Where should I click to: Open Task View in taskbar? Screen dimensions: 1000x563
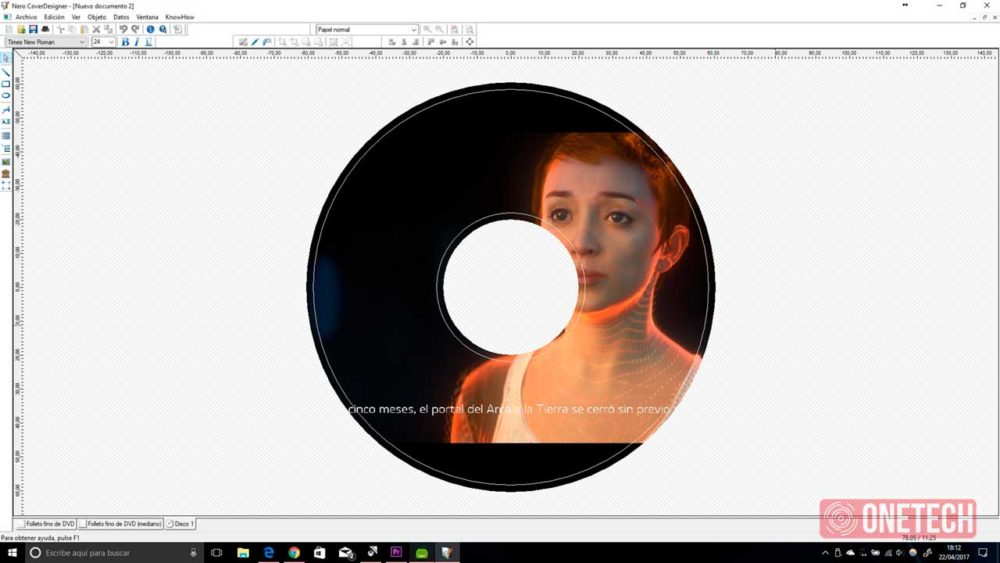click(217, 553)
